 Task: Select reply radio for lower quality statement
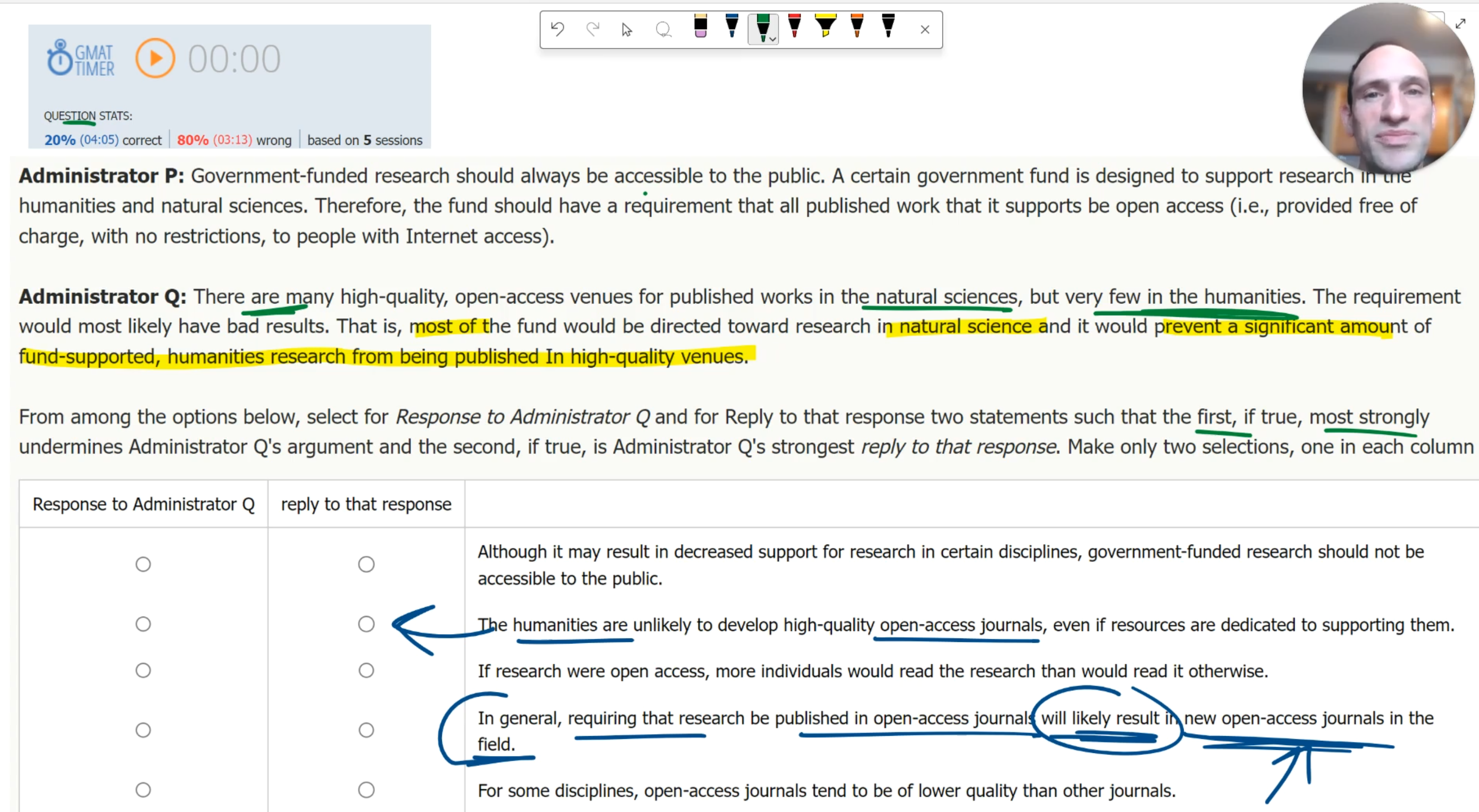pyautogui.click(x=366, y=790)
